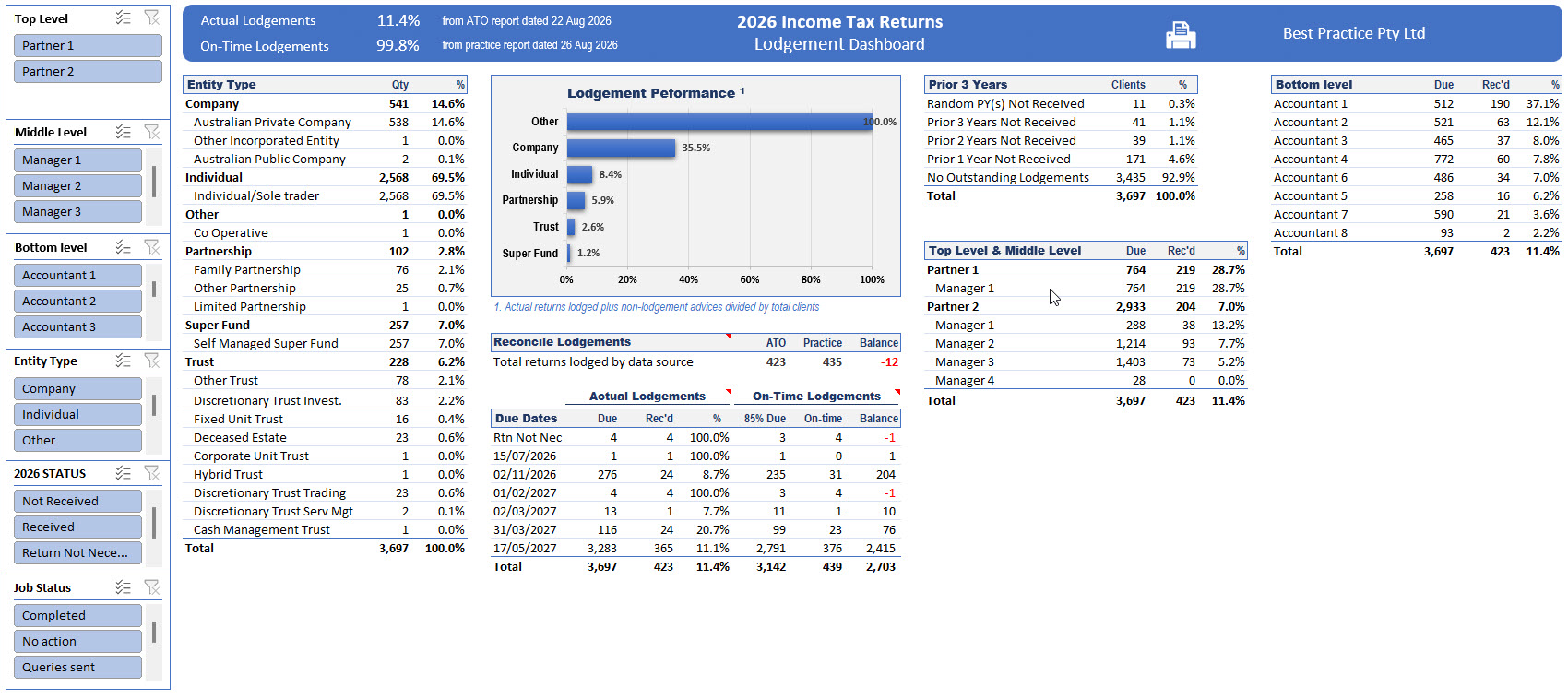
Task: Select Queries sent job status
Action: point(77,667)
